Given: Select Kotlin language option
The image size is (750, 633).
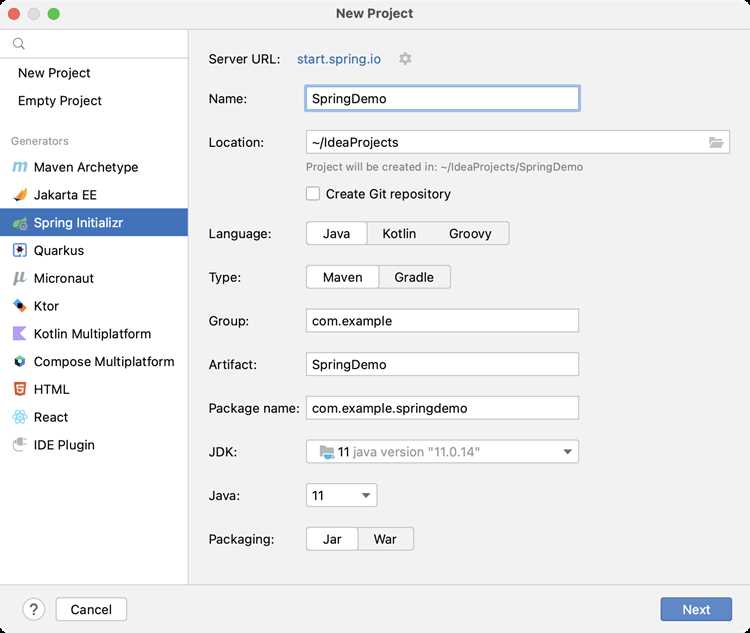Looking at the screenshot, I should (x=399, y=233).
